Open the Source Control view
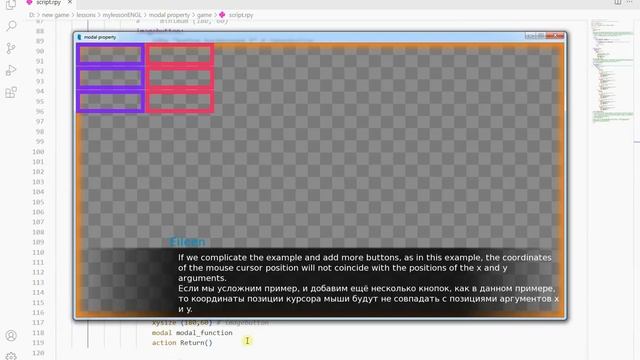 click(x=11, y=48)
